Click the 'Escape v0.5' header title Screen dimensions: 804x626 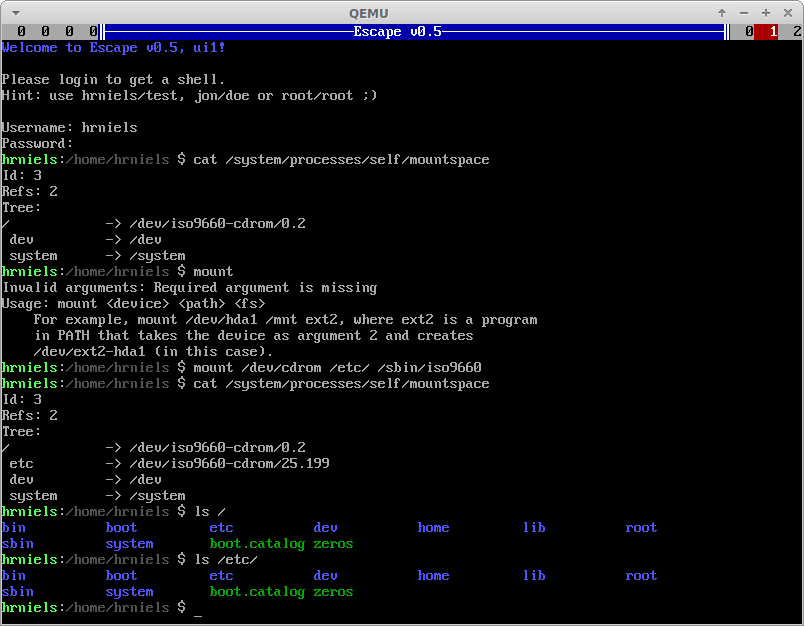[397, 32]
